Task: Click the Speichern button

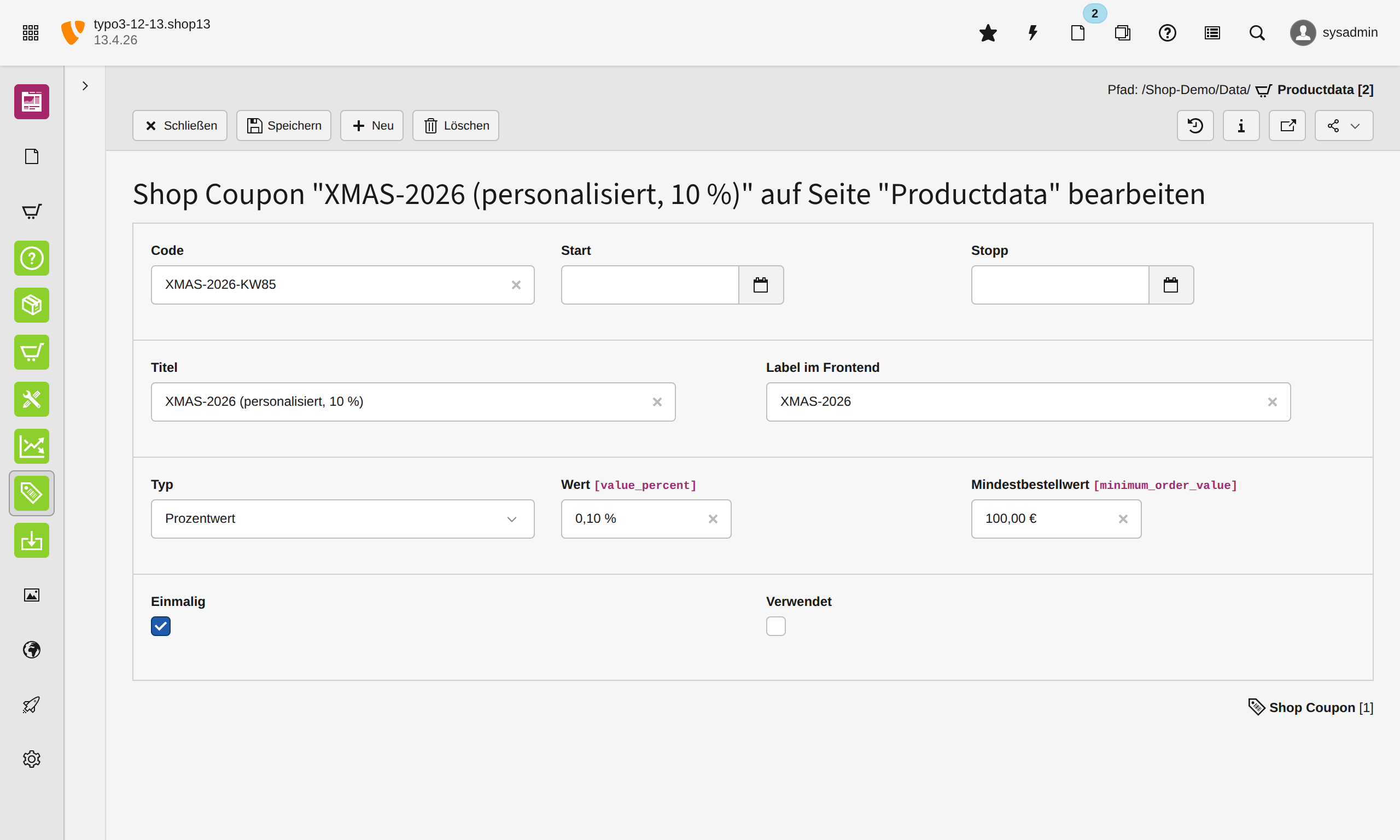Action: (x=283, y=126)
